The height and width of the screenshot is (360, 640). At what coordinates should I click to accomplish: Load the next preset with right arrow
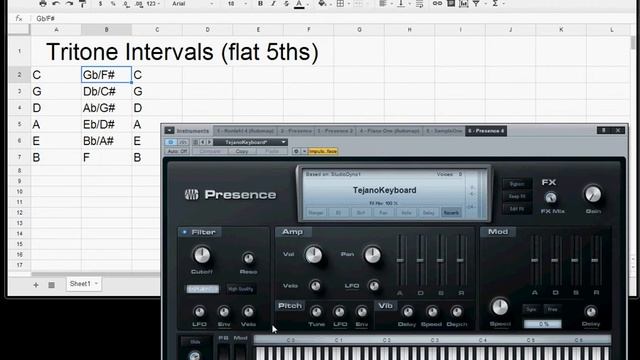[209, 142]
